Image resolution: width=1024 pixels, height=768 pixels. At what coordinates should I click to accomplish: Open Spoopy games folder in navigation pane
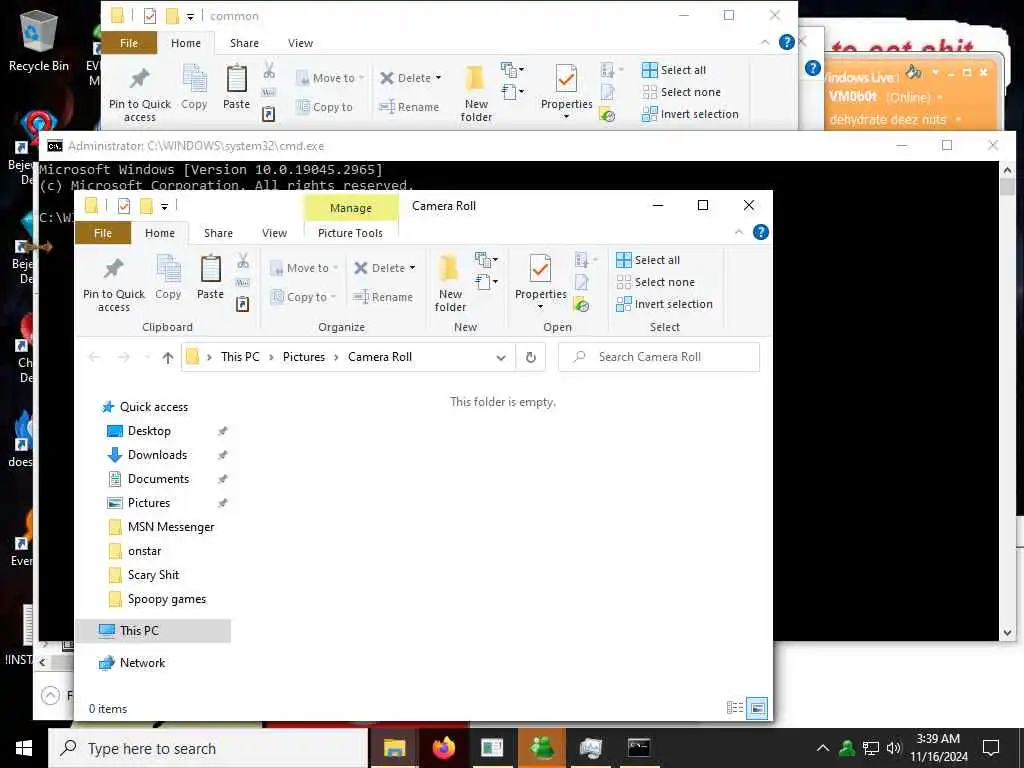tap(167, 599)
